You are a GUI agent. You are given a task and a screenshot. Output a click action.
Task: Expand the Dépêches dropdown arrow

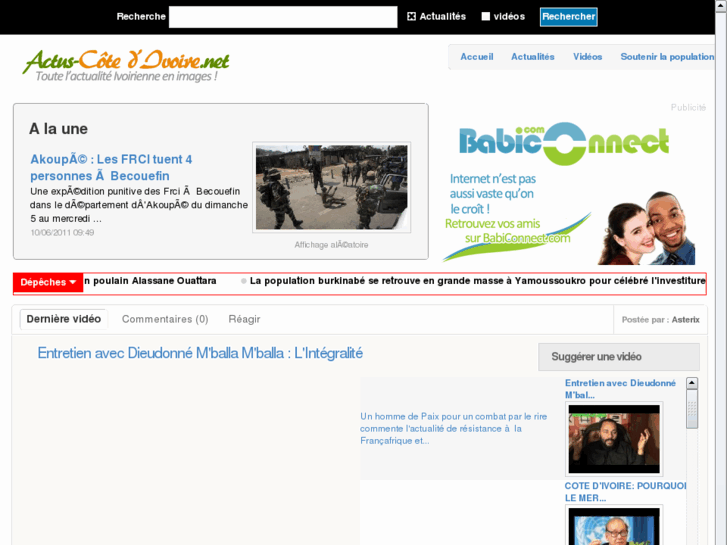tap(73, 282)
